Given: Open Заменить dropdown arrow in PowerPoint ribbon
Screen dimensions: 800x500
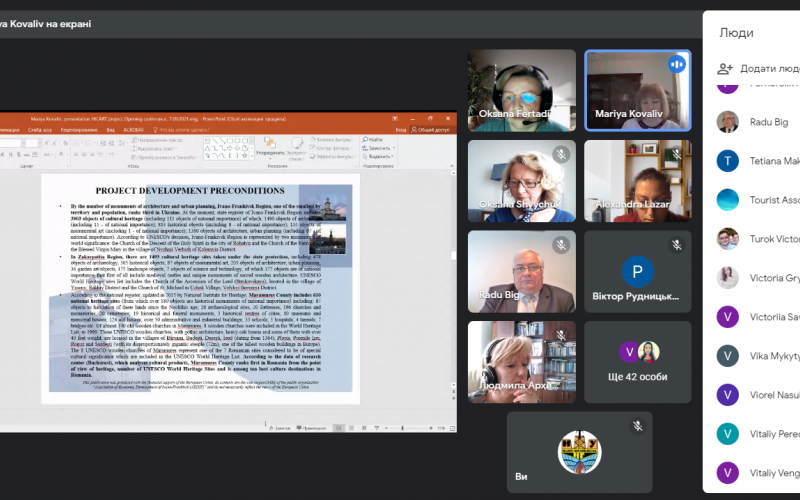Looking at the screenshot, I should (394, 148).
